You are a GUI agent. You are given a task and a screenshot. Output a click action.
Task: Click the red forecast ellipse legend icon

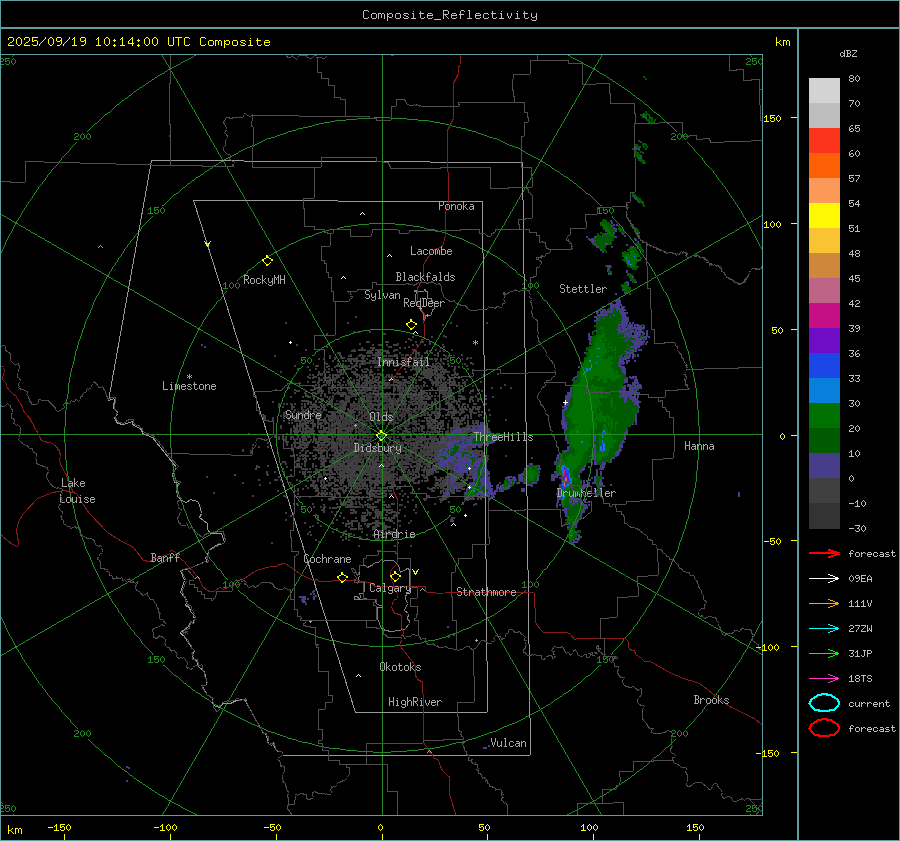coord(824,728)
